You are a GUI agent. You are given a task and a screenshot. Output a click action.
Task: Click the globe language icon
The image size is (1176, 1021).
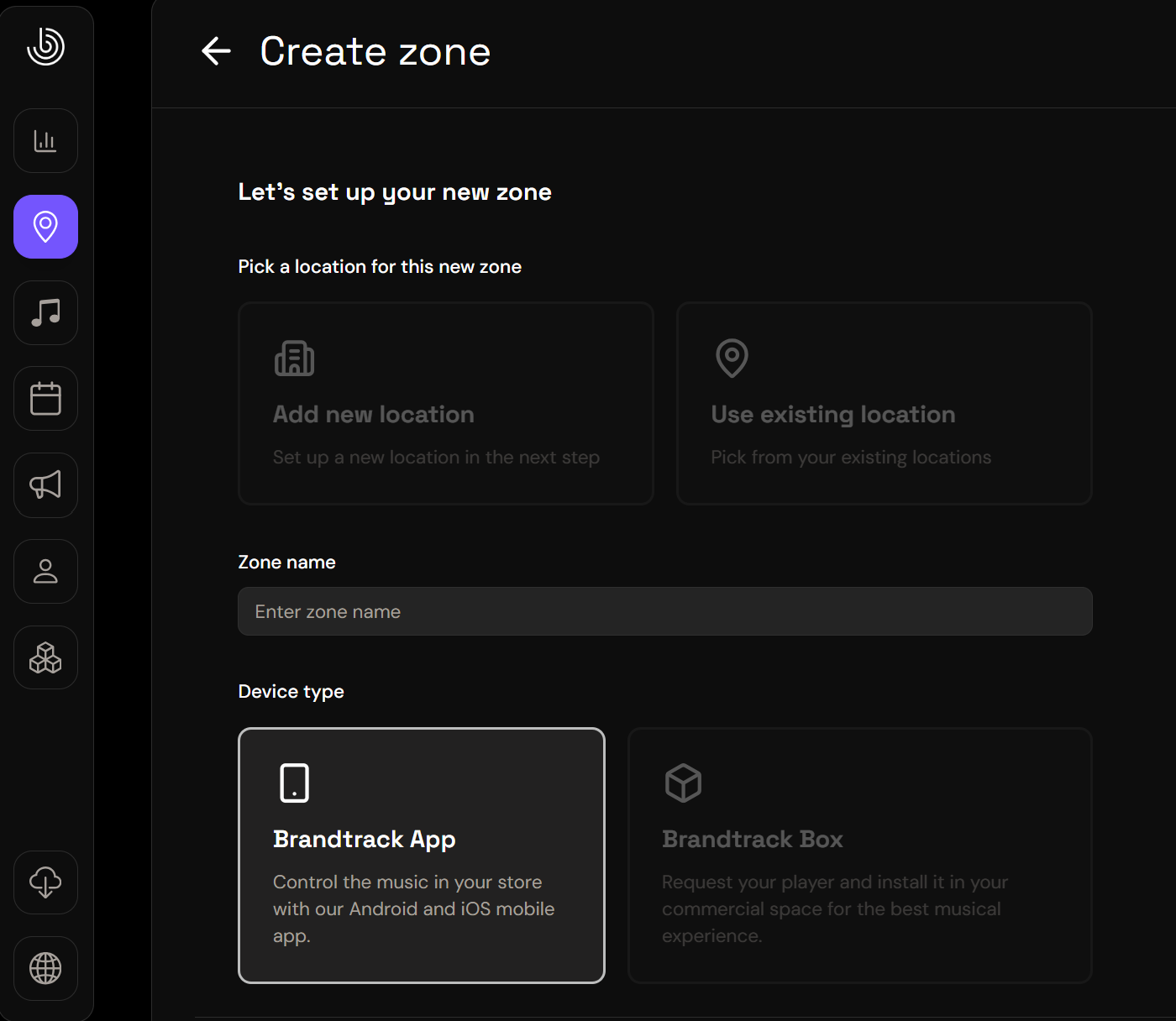[x=45, y=968]
